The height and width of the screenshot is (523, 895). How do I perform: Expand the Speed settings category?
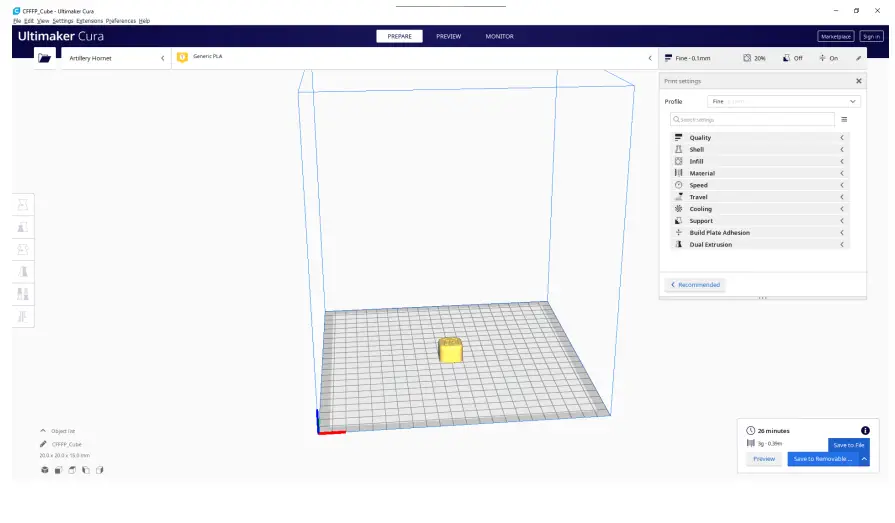[760, 185]
